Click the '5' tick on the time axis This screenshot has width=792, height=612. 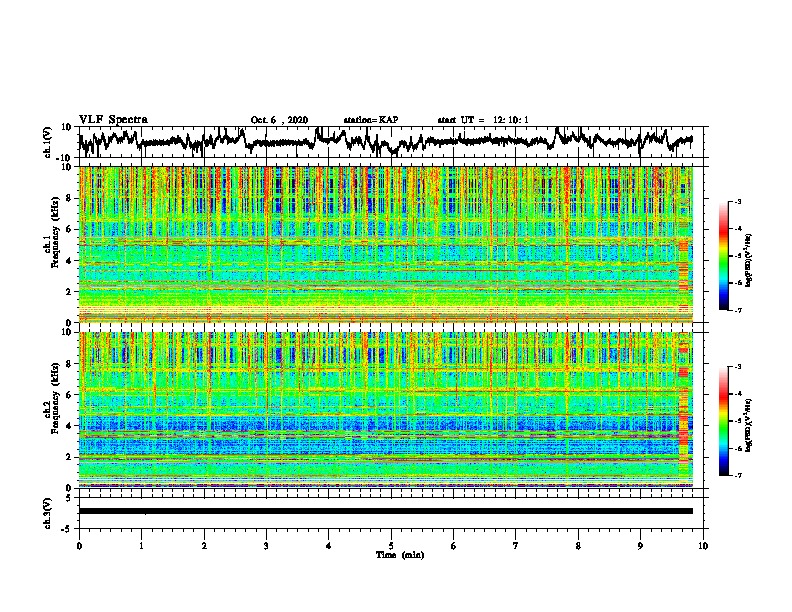pos(391,546)
